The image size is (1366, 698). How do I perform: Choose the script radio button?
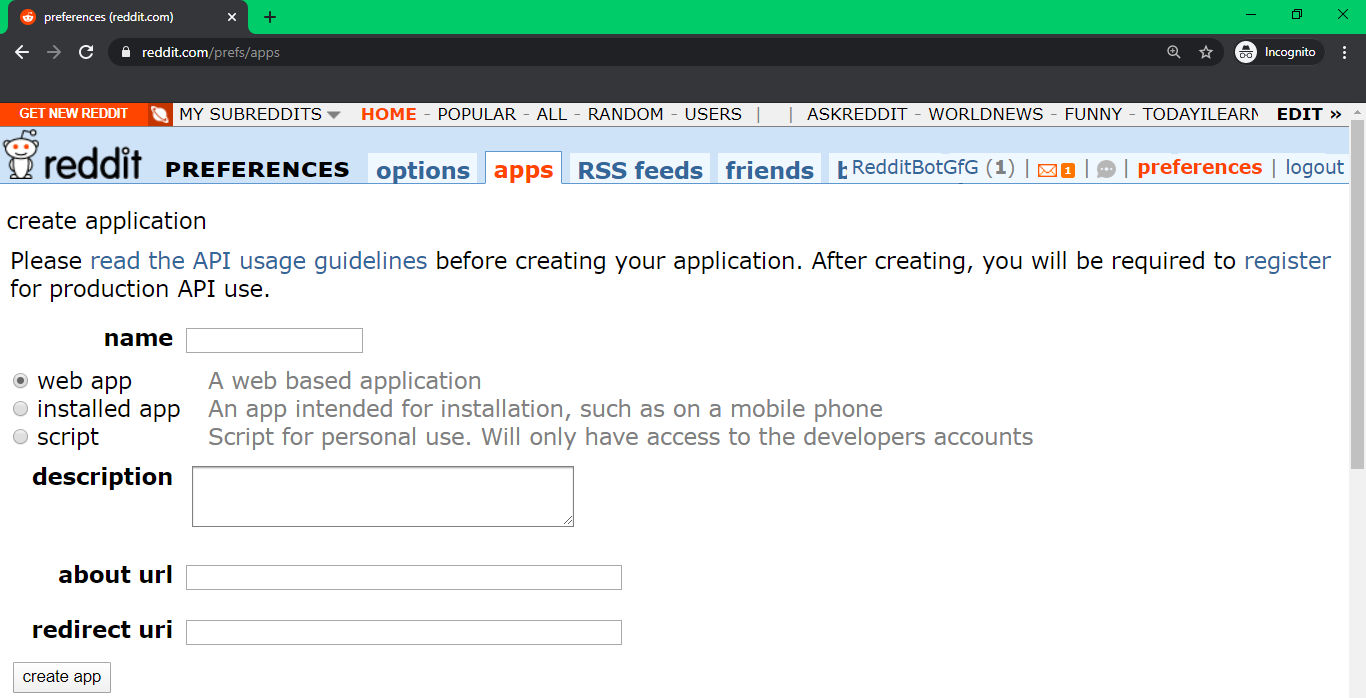[x=20, y=437]
